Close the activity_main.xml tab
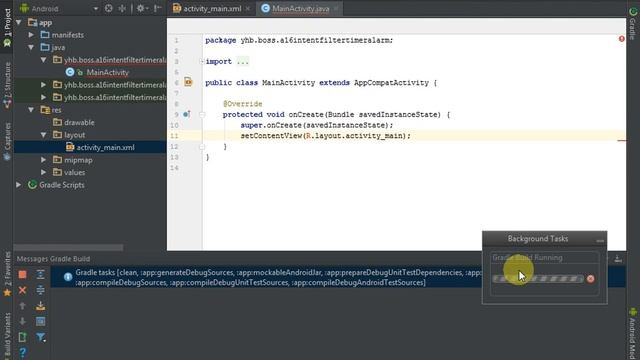640x360 pixels. pos(248,9)
